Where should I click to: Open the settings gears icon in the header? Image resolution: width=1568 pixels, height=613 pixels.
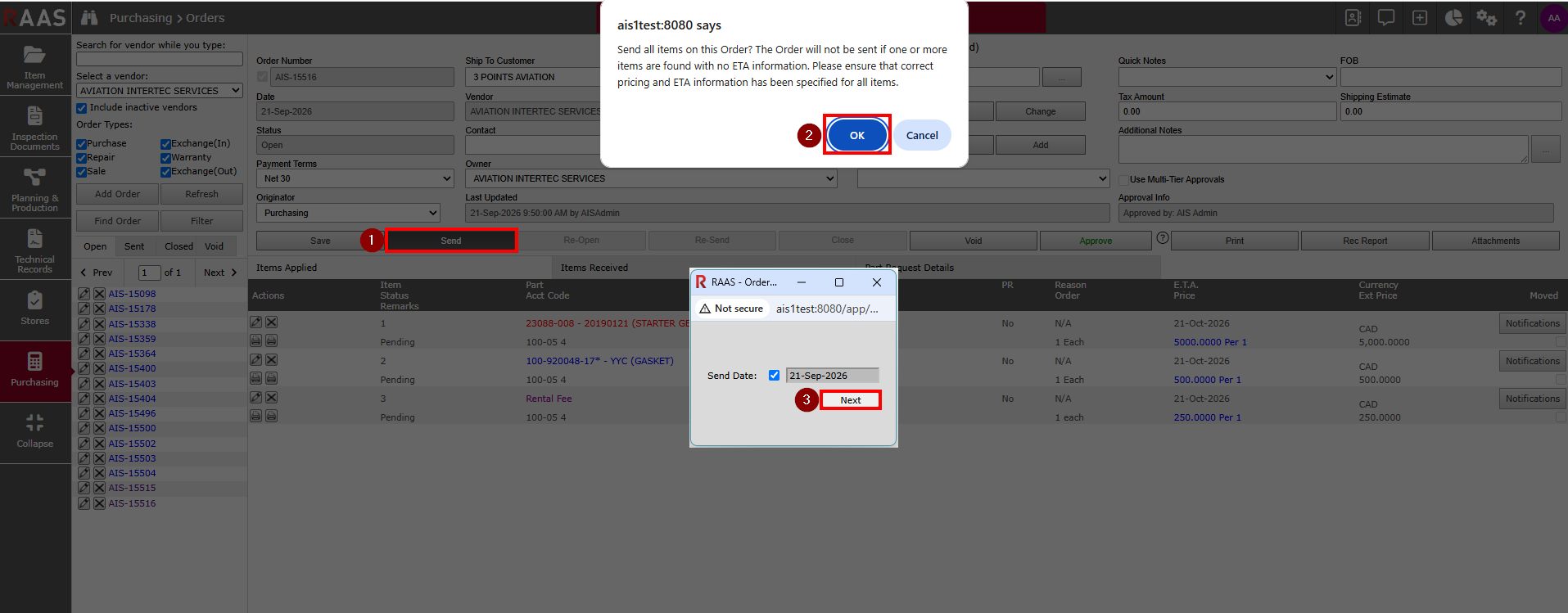click(1486, 17)
